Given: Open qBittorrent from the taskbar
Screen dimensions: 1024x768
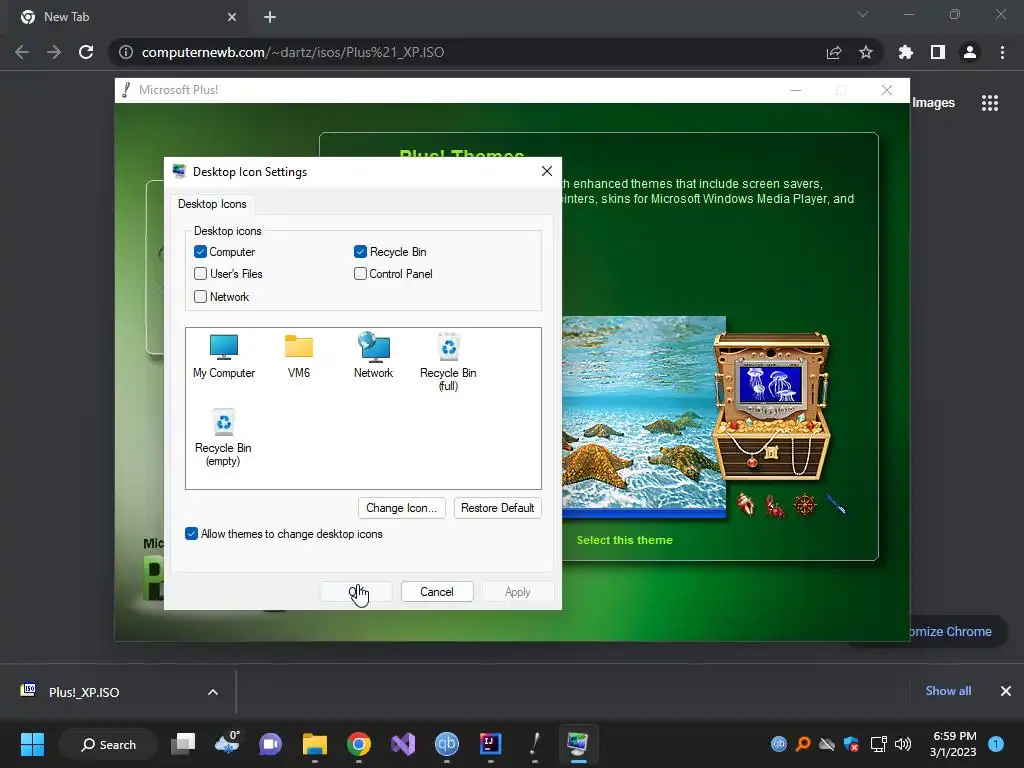Looking at the screenshot, I should 447,744.
